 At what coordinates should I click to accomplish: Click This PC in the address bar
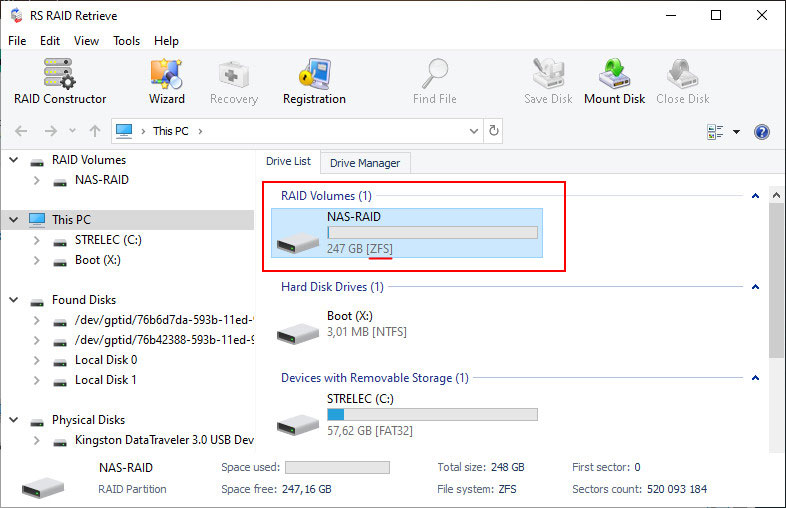(170, 131)
